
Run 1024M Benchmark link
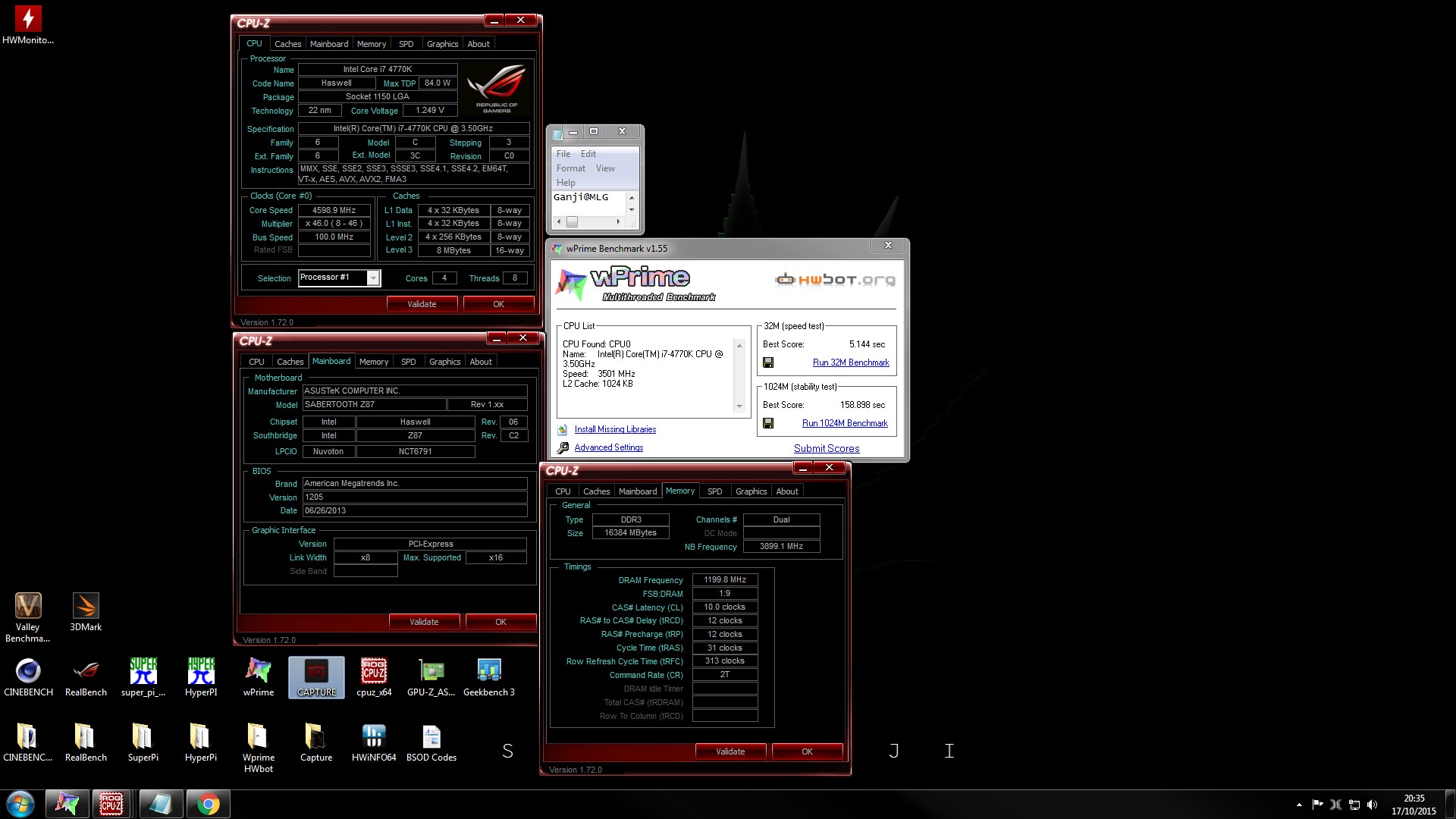(x=845, y=423)
